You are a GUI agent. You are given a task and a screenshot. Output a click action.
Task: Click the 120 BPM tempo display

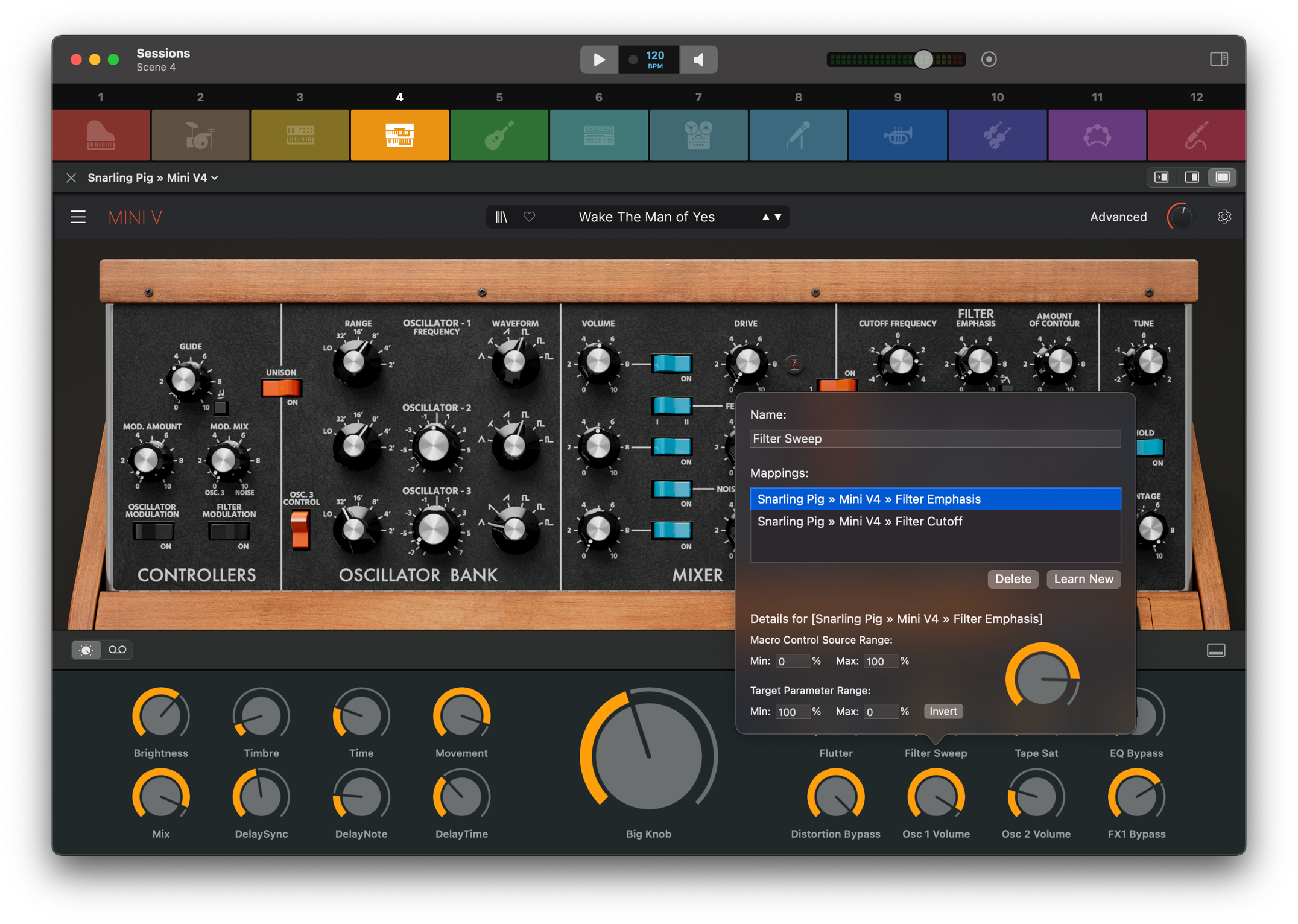tap(649, 60)
